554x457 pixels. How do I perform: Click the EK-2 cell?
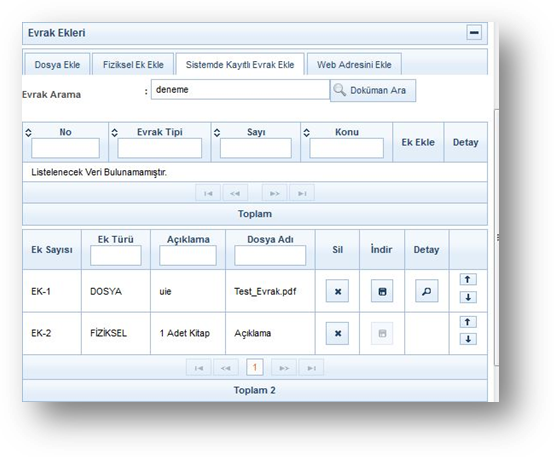(x=52, y=333)
